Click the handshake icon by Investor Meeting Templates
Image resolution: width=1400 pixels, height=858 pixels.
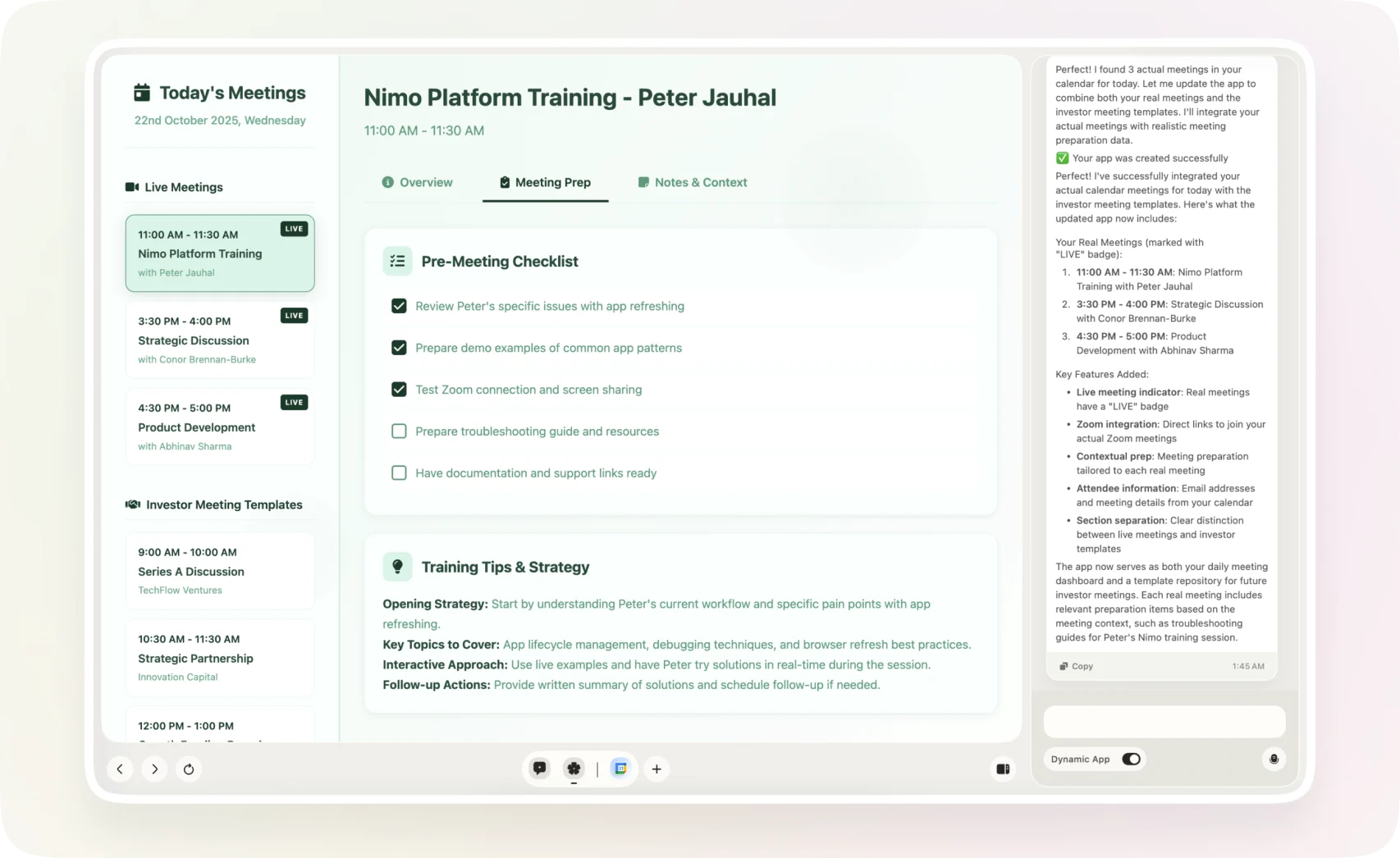coord(132,504)
